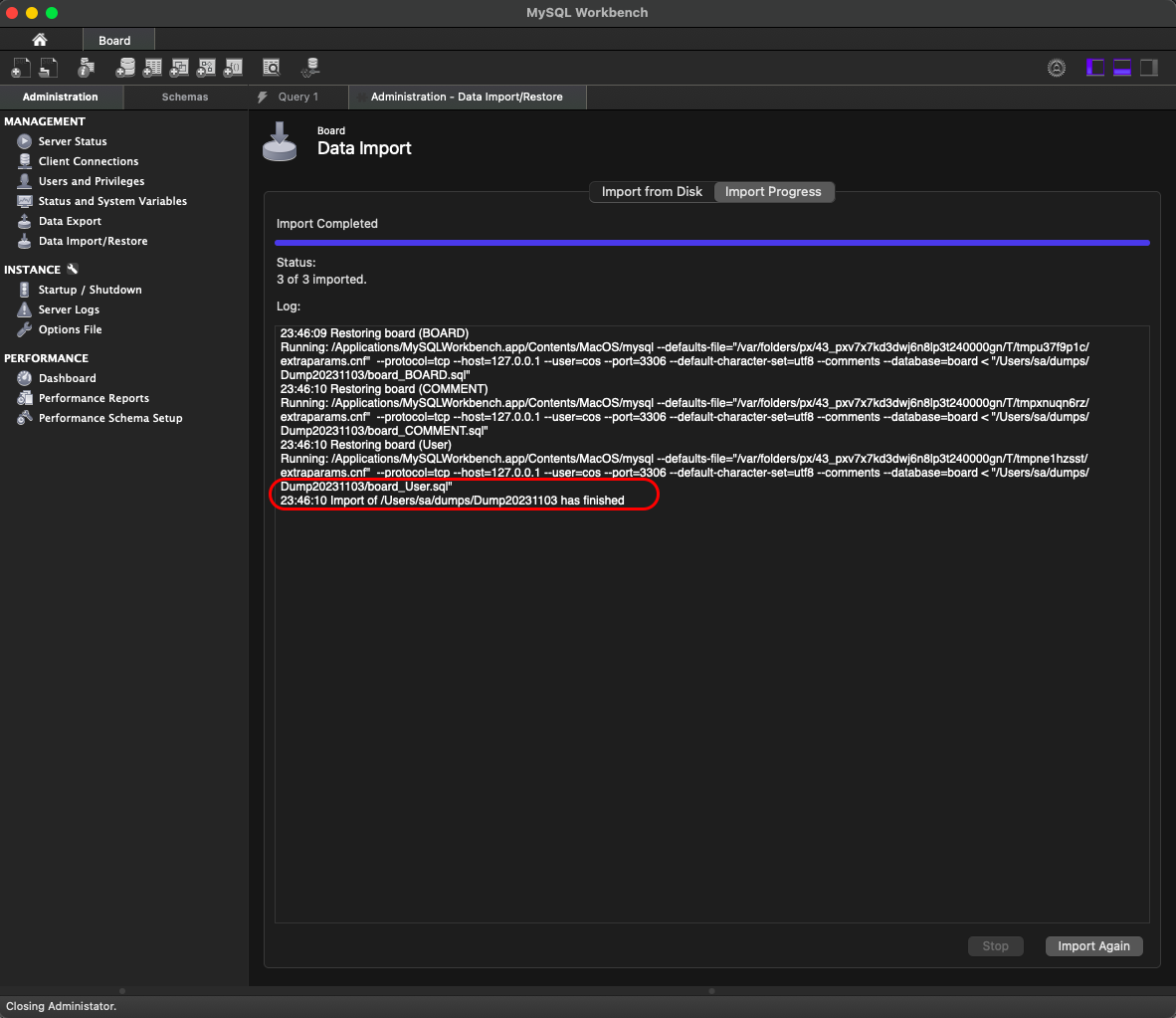This screenshot has width=1176, height=1018.
Task: Click the Dashboard gauge icon
Action: (25, 378)
